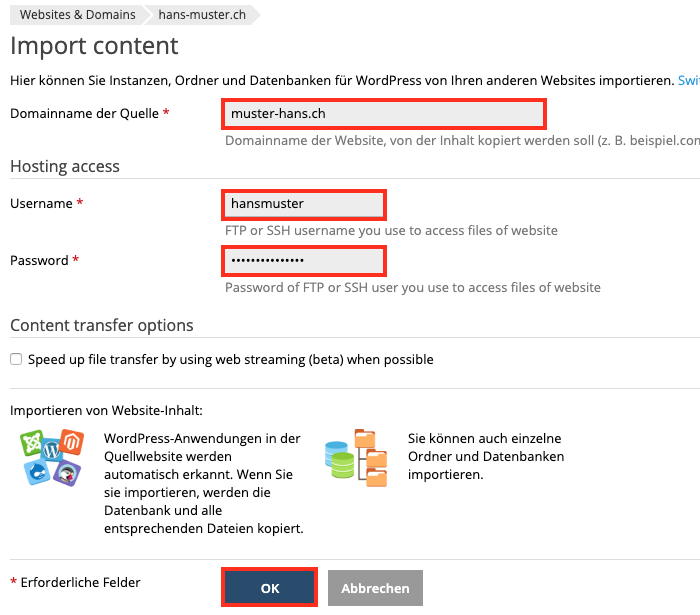
Task: Select the Password input field
Action: (x=302, y=261)
